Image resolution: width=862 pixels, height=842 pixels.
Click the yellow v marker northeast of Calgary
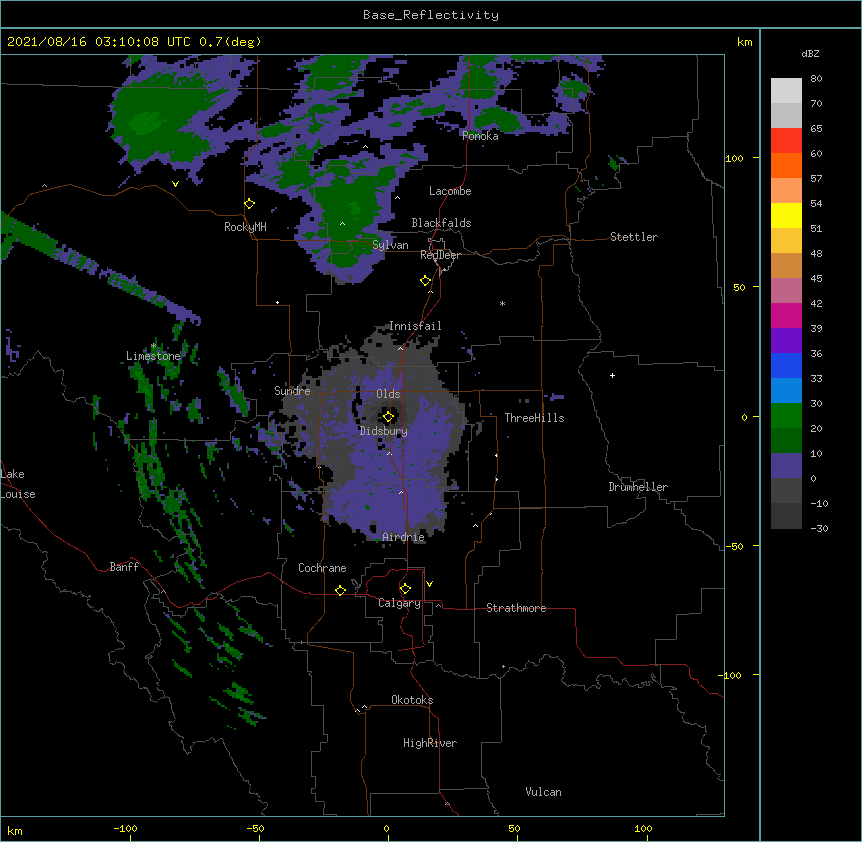click(x=429, y=584)
